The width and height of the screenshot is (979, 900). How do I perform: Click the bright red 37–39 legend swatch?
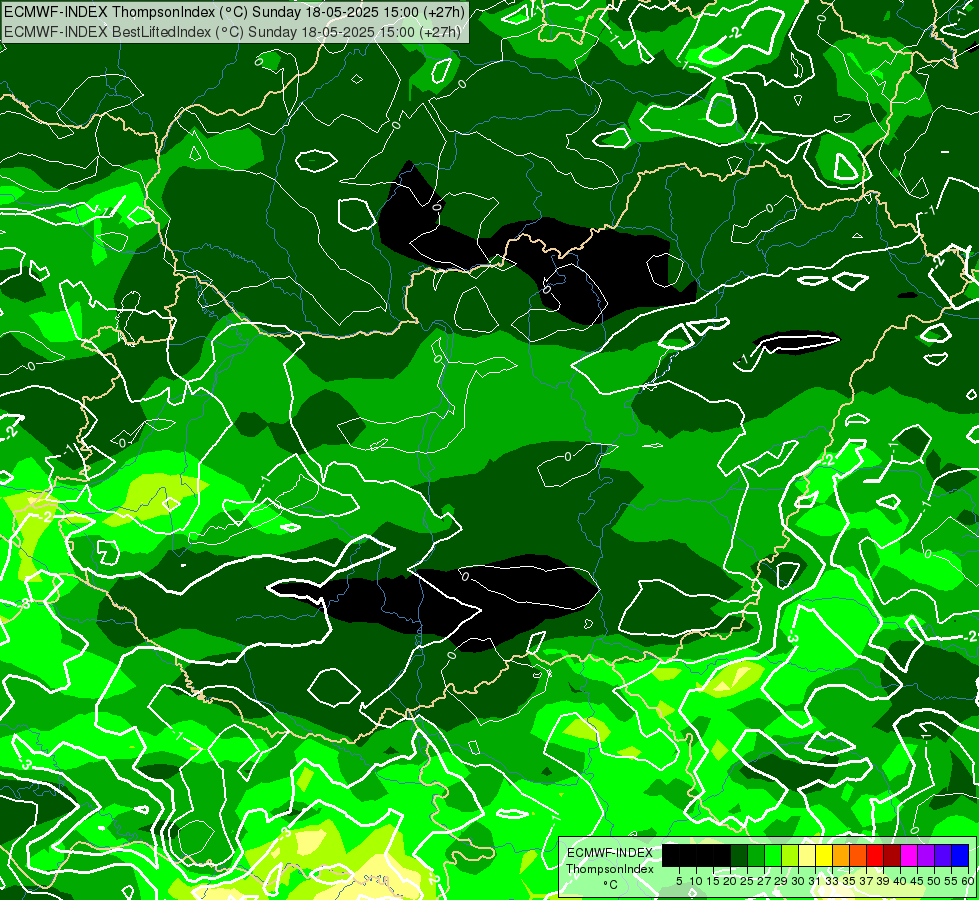point(875,856)
